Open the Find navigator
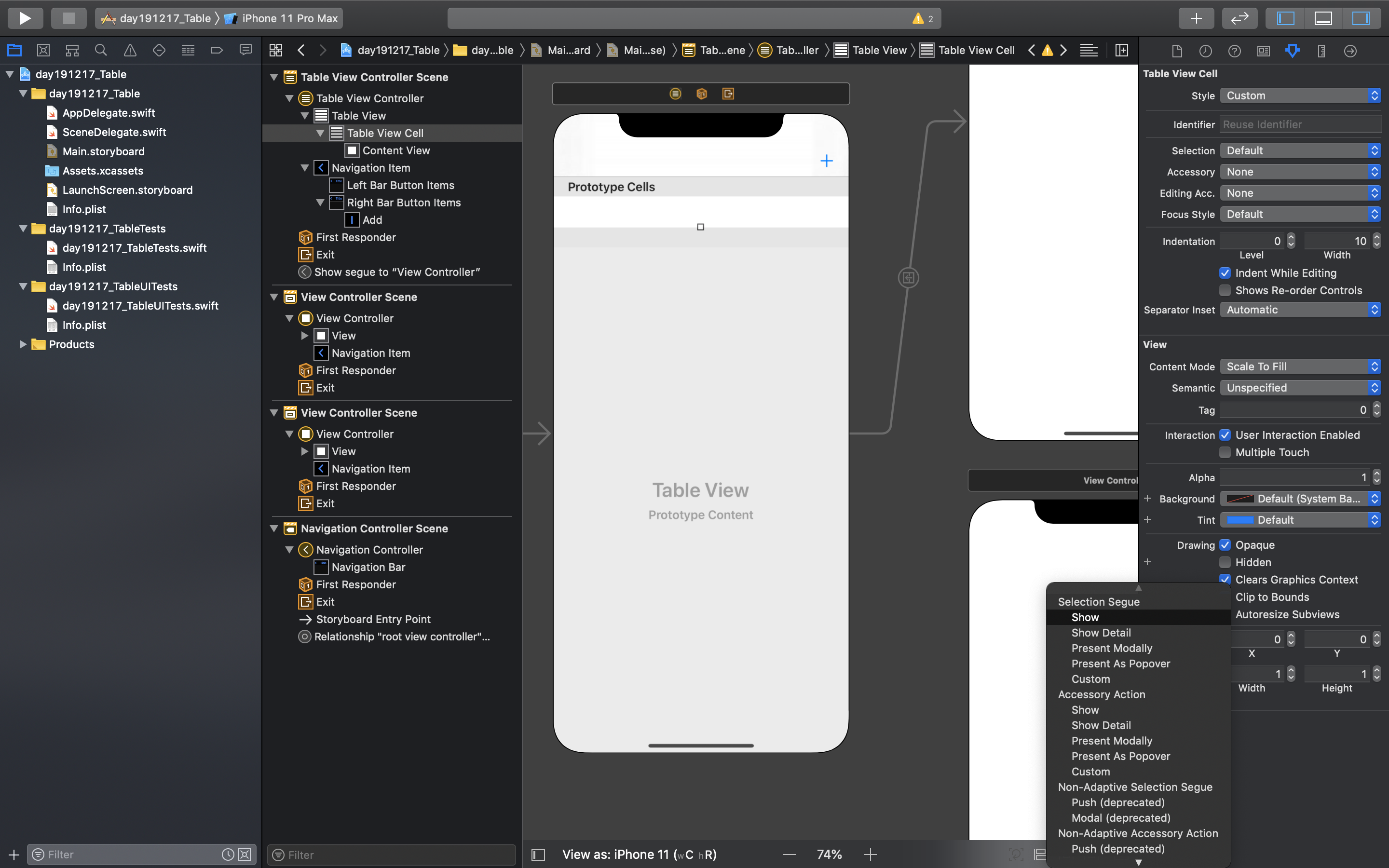 click(101, 51)
